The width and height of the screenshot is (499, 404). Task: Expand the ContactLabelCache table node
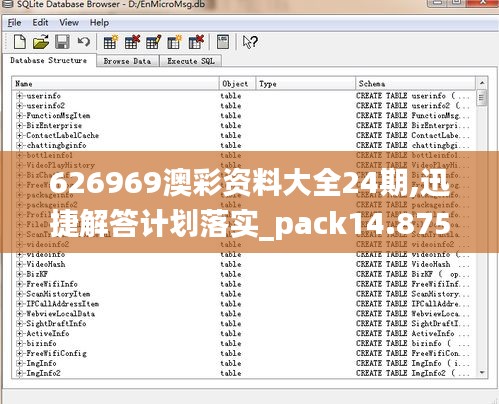point(19,136)
